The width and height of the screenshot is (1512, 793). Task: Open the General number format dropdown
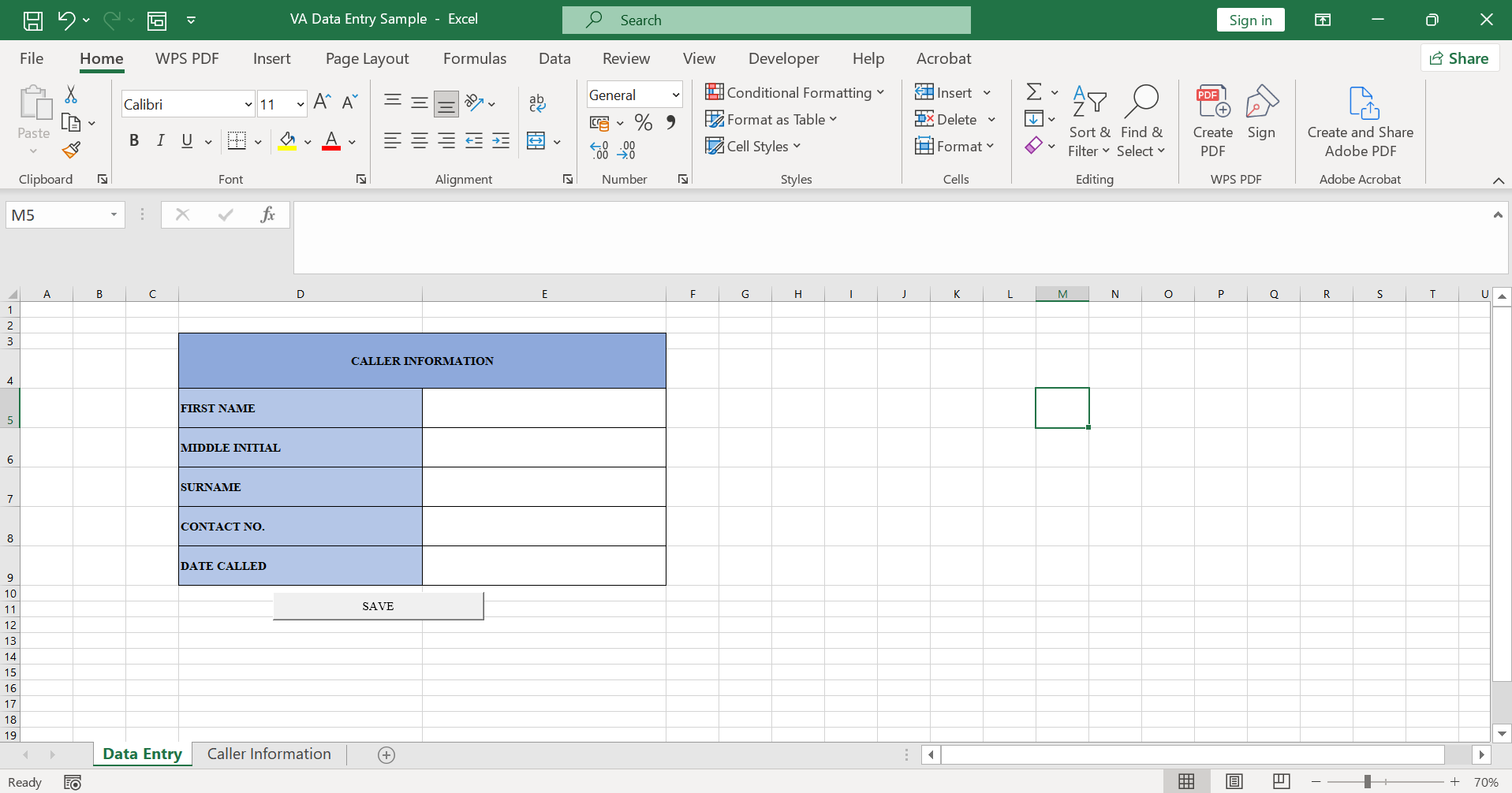[676, 95]
